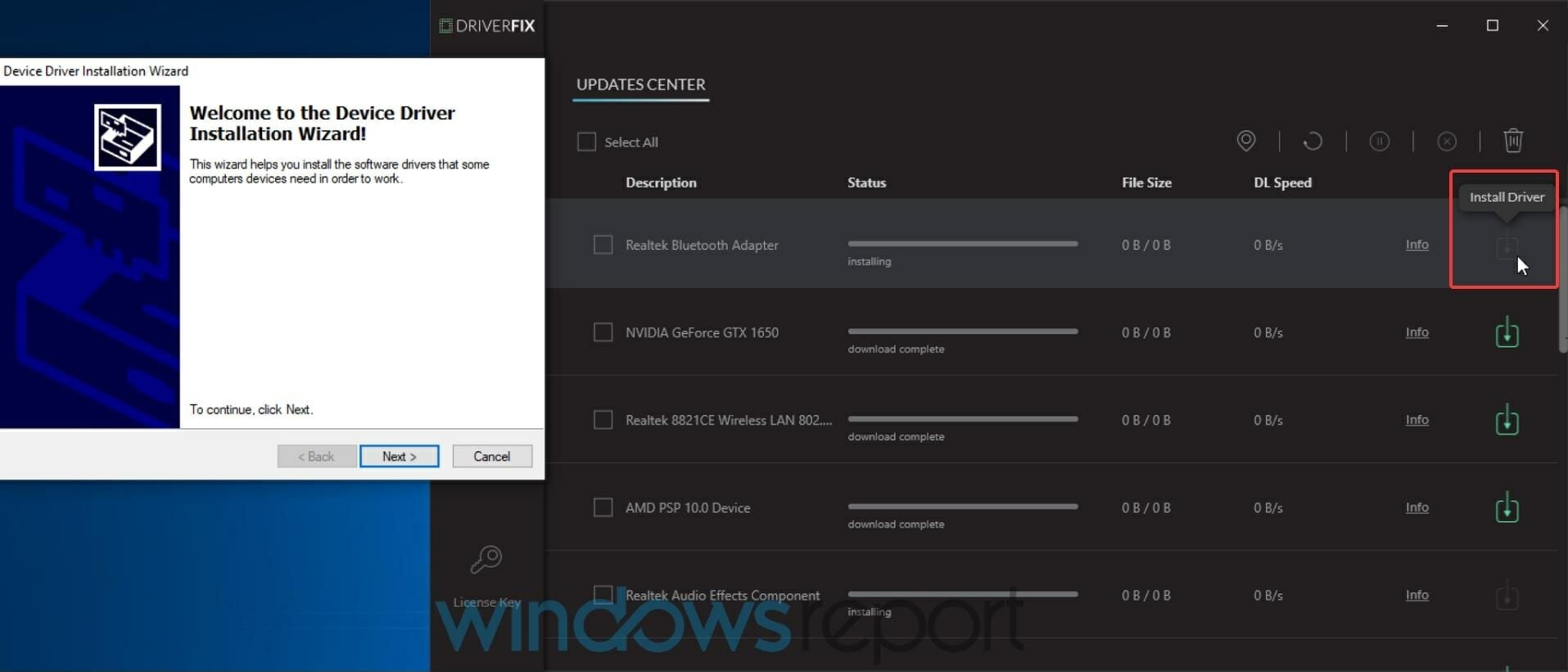Click the Realtek Bluetooth Adapter progress bar
The image size is (1568, 672).
(x=963, y=244)
